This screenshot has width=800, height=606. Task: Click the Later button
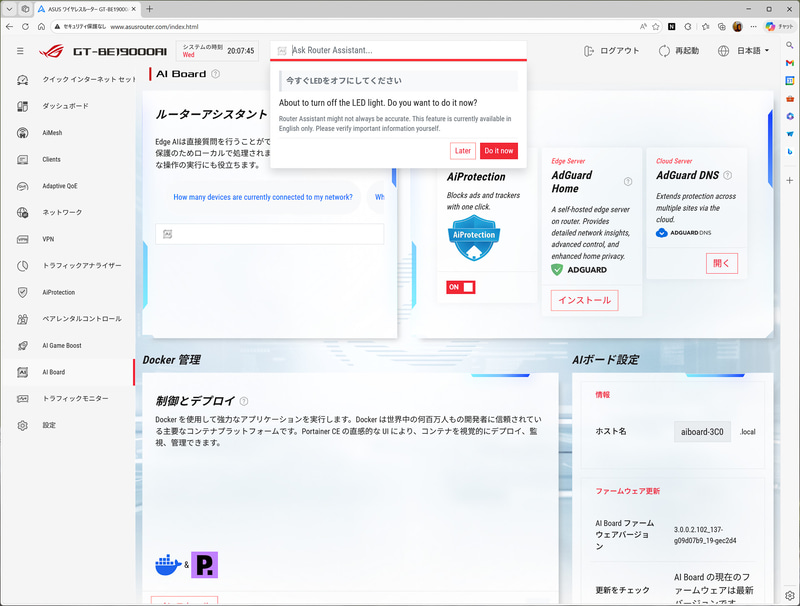click(463, 151)
